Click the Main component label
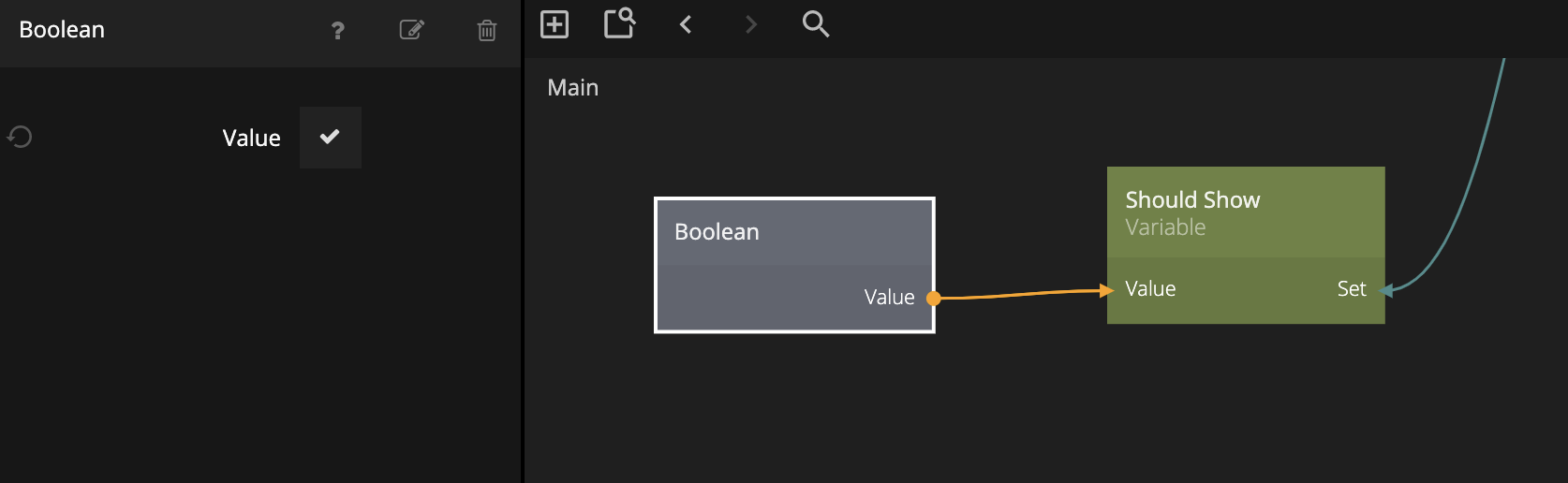 click(573, 88)
